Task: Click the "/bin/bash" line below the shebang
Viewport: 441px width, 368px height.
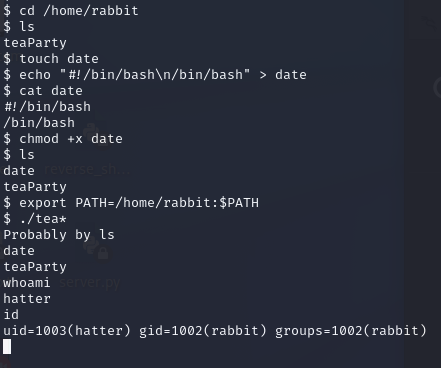Action: pyautogui.click(x=39, y=123)
